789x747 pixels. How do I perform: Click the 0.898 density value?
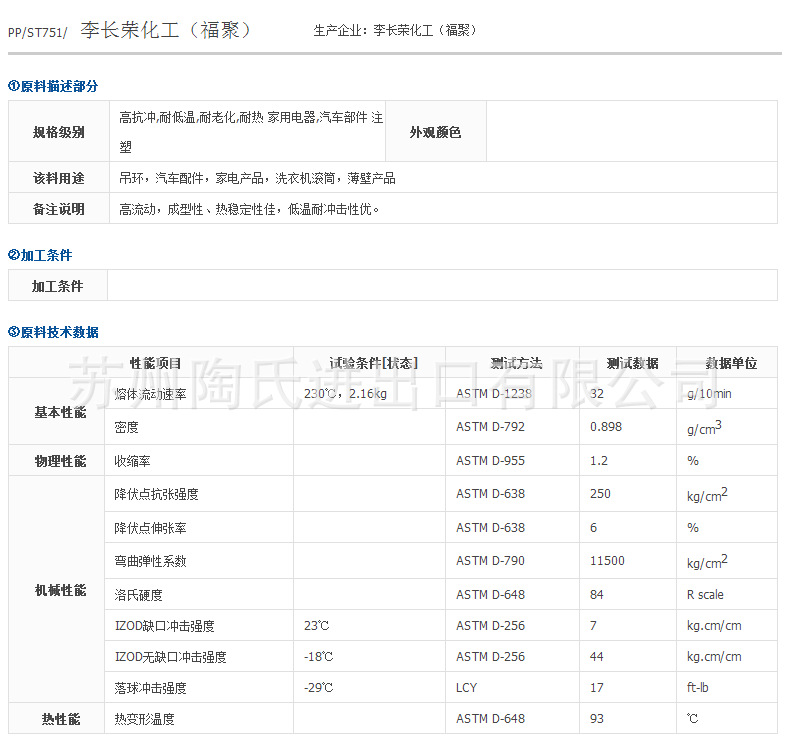pyautogui.click(x=606, y=427)
